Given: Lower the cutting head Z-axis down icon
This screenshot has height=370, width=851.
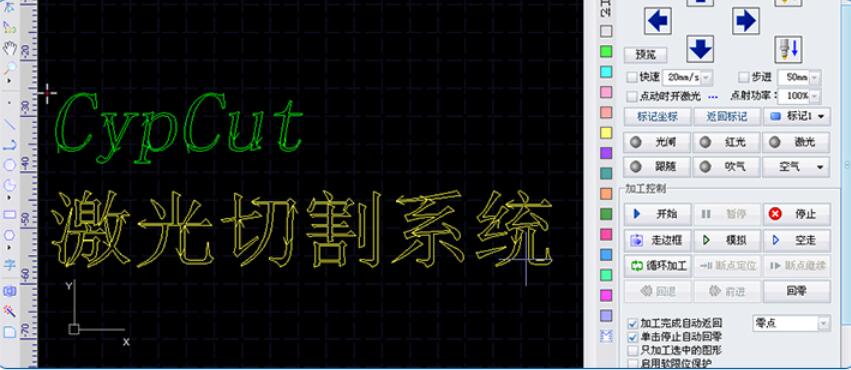Looking at the screenshot, I should 788,49.
